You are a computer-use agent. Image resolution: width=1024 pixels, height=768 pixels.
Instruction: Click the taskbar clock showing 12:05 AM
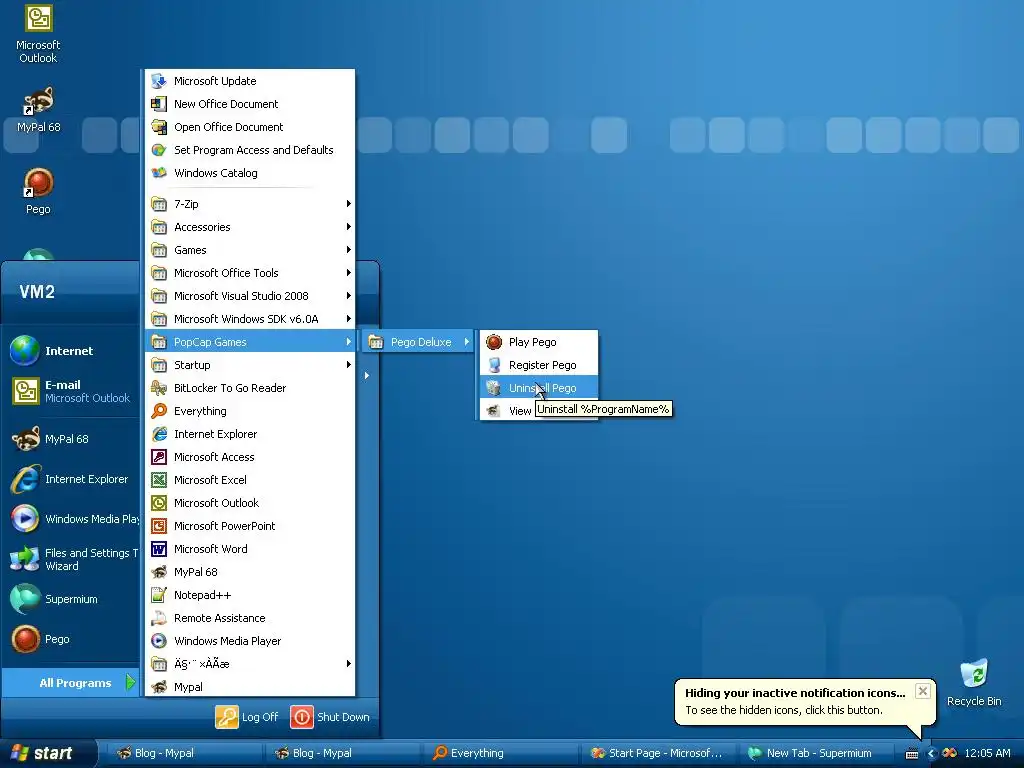click(987, 753)
